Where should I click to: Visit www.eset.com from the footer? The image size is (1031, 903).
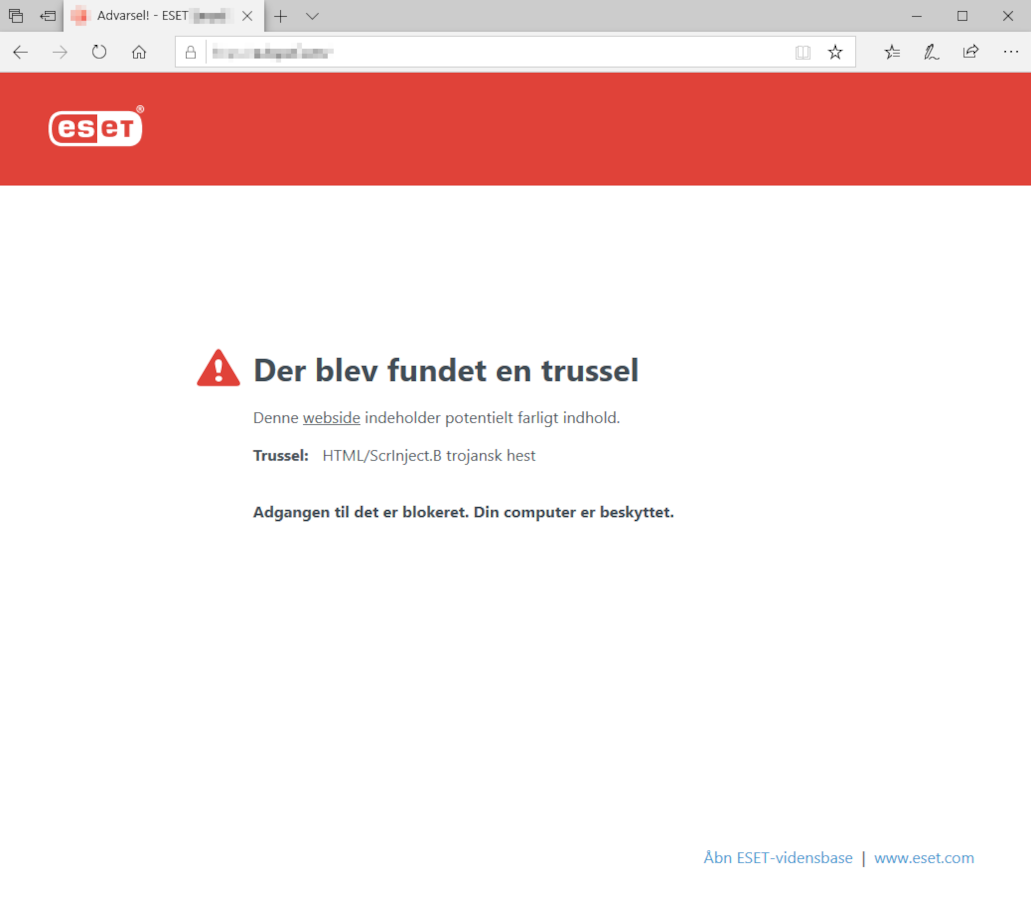tap(923, 857)
